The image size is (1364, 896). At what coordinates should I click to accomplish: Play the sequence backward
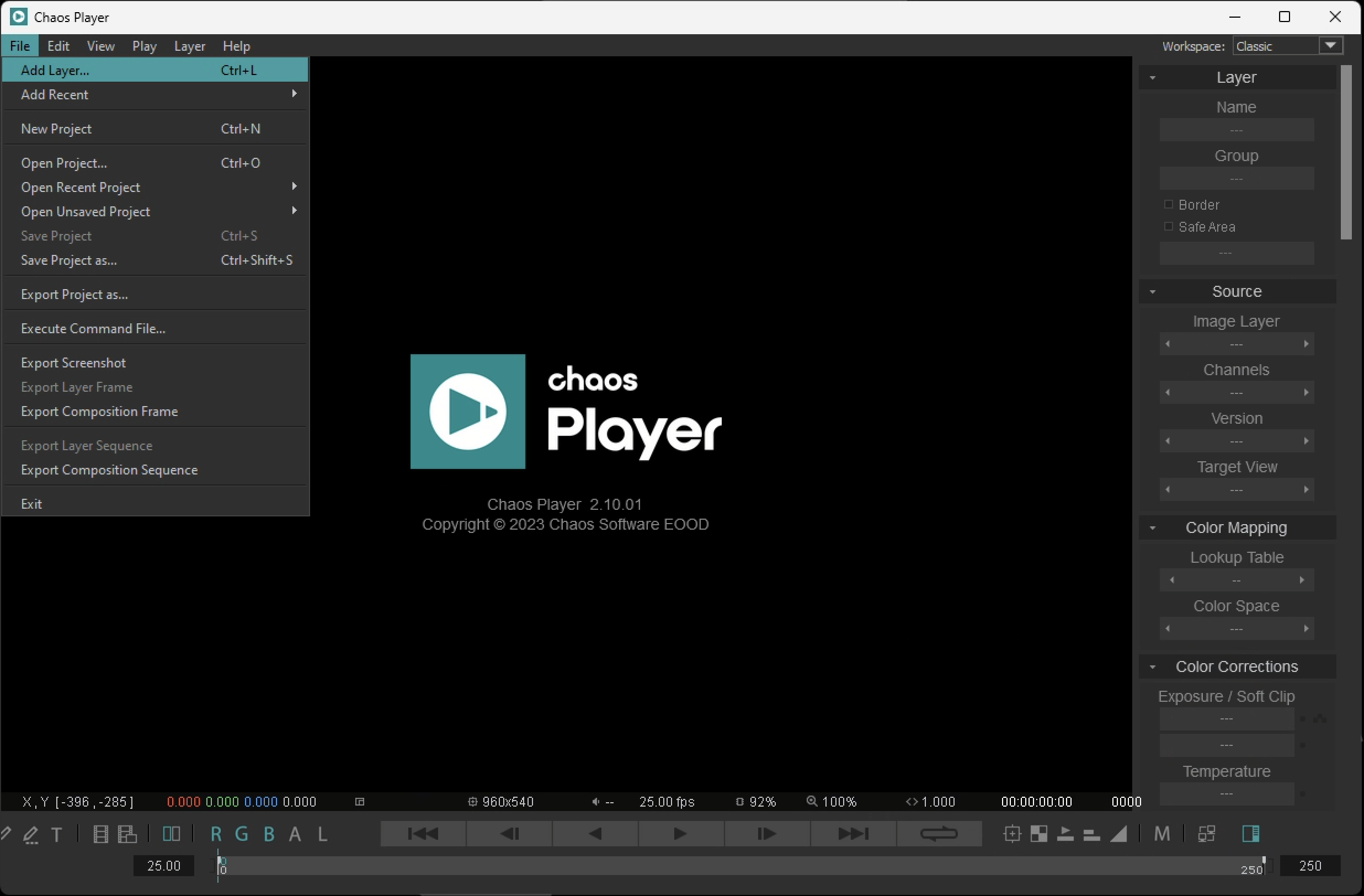(595, 834)
